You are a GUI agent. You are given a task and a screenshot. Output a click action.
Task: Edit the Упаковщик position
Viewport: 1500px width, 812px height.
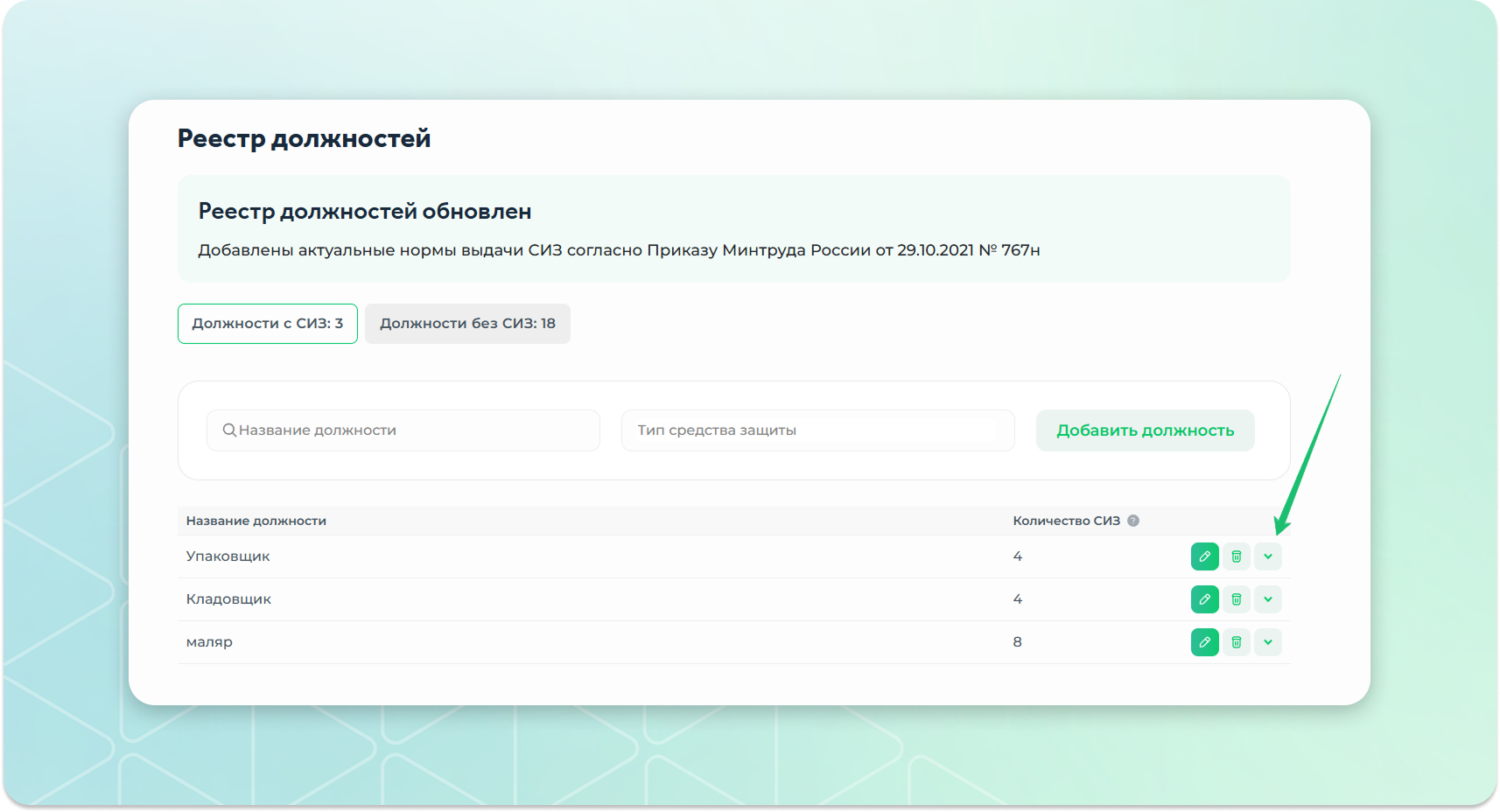1204,556
